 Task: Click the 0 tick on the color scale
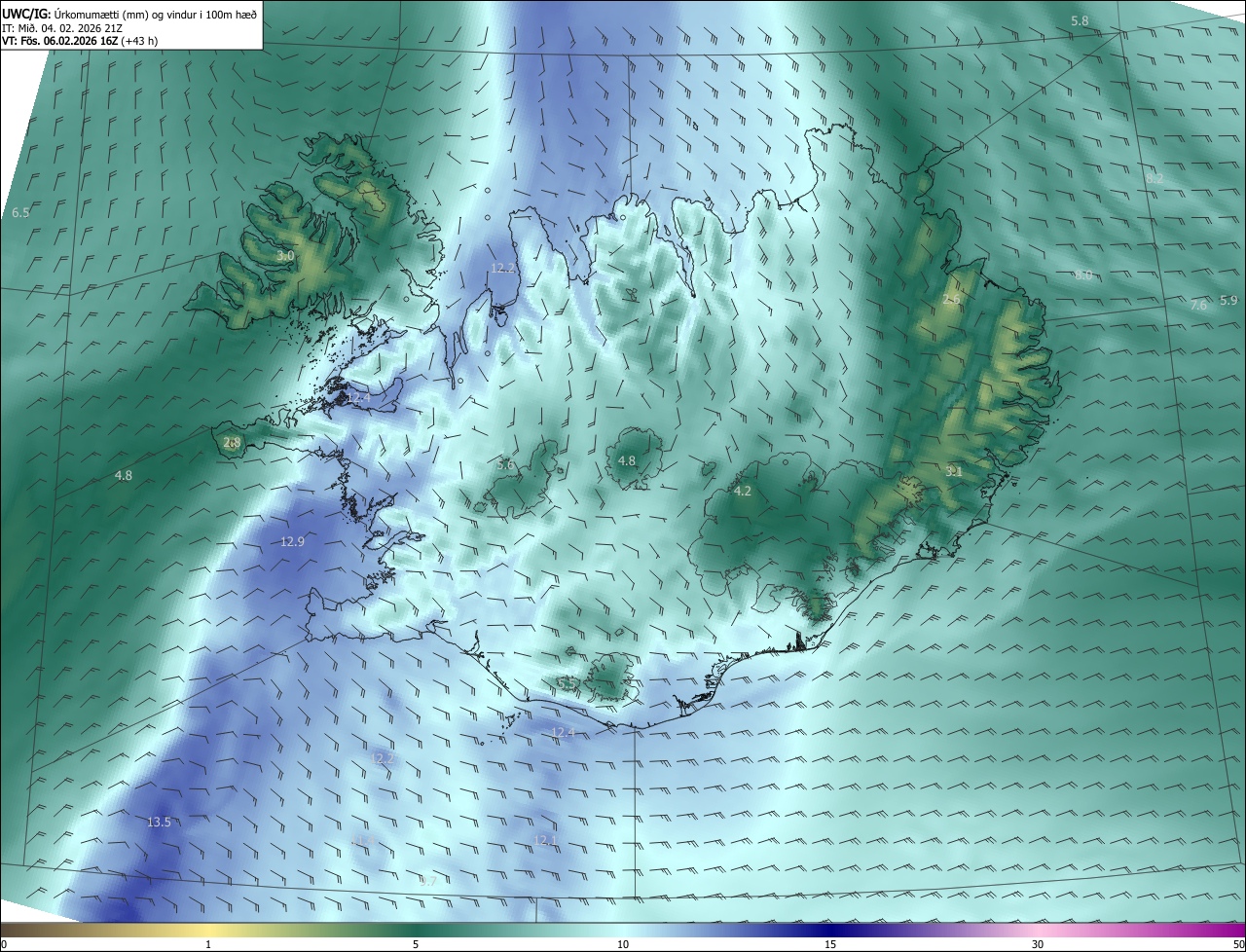tap(4, 945)
